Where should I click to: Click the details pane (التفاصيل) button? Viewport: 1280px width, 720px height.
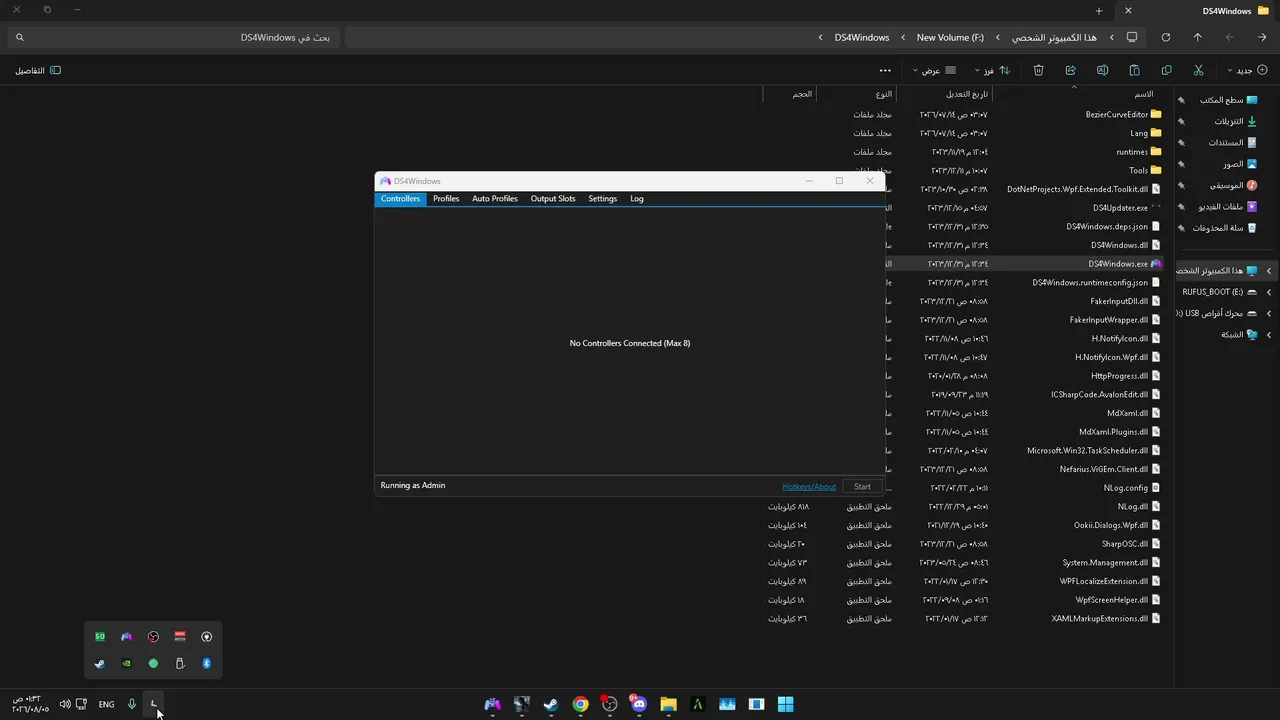pos(38,70)
